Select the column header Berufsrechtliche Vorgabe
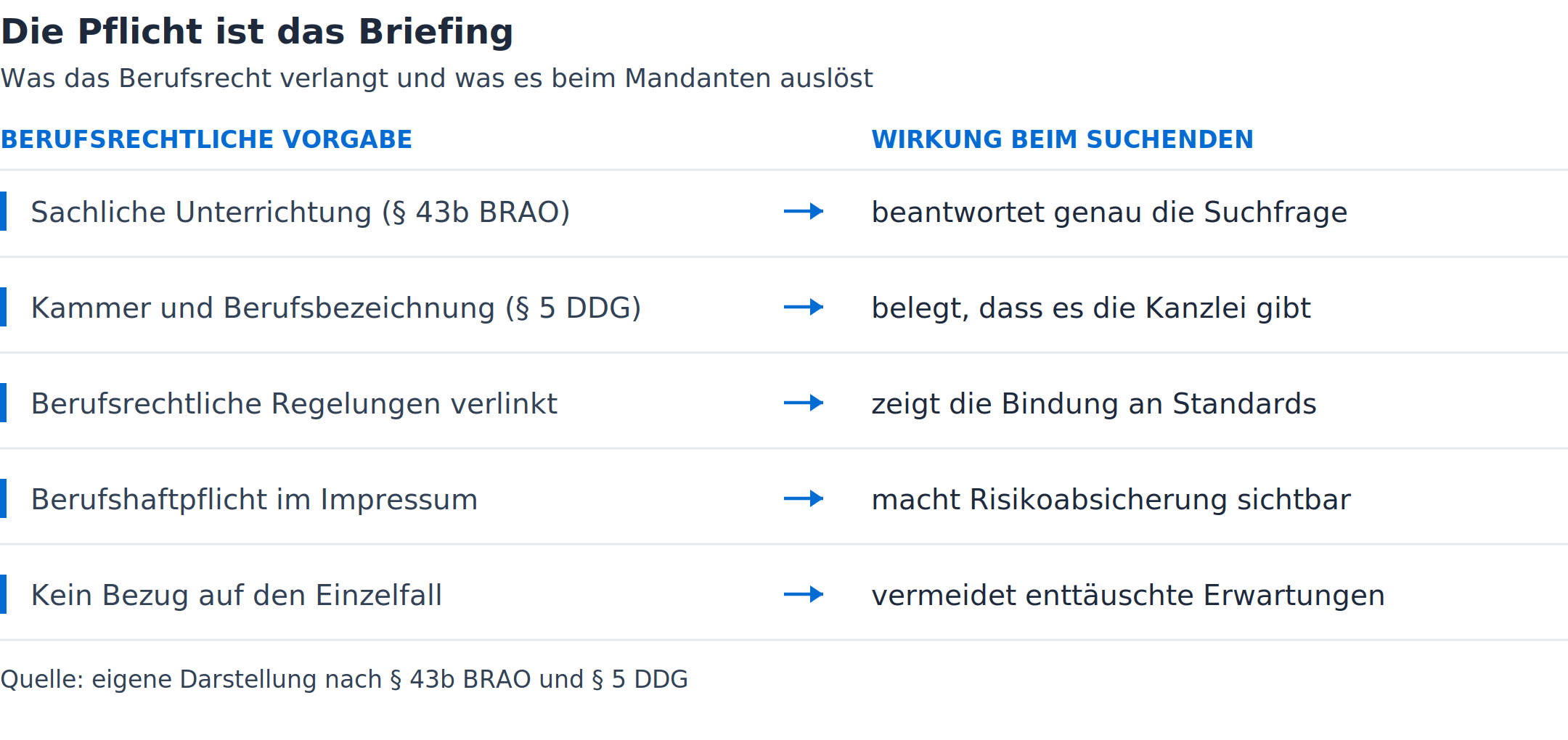The width and height of the screenshot is (1568, 740). coord(206,139)
